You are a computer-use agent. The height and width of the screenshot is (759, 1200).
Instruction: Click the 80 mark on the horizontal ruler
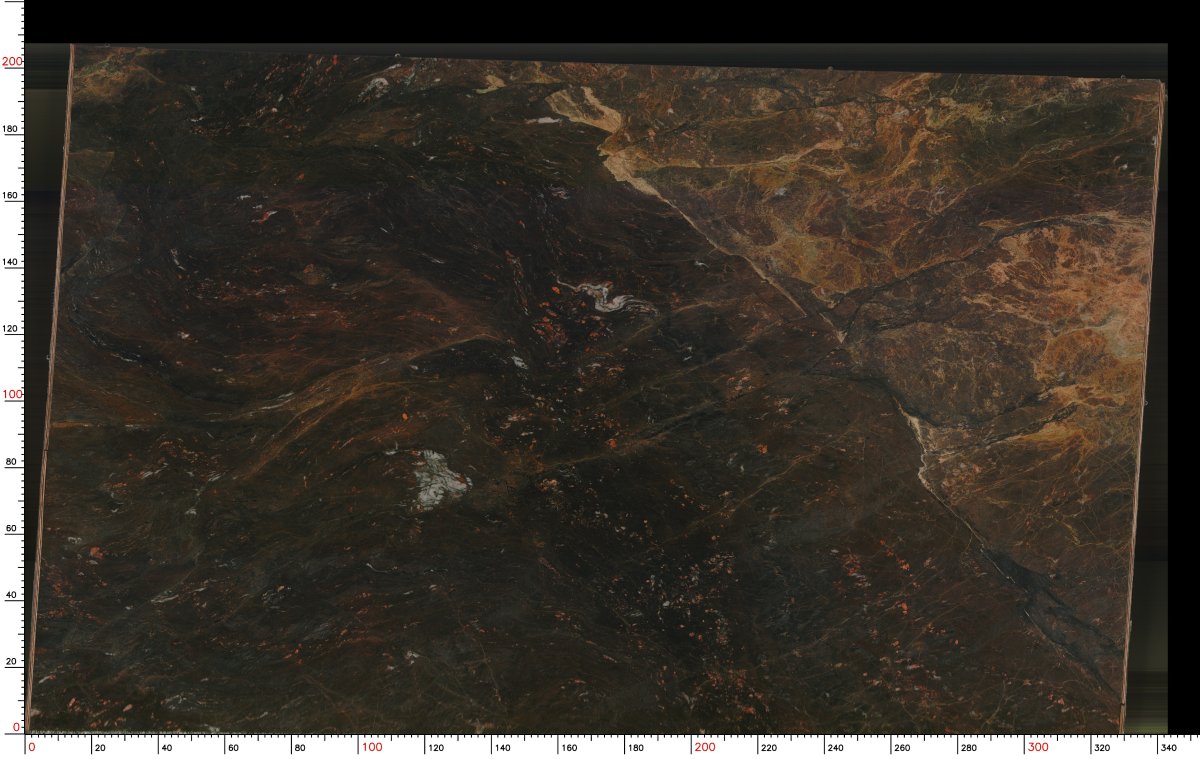299,747
